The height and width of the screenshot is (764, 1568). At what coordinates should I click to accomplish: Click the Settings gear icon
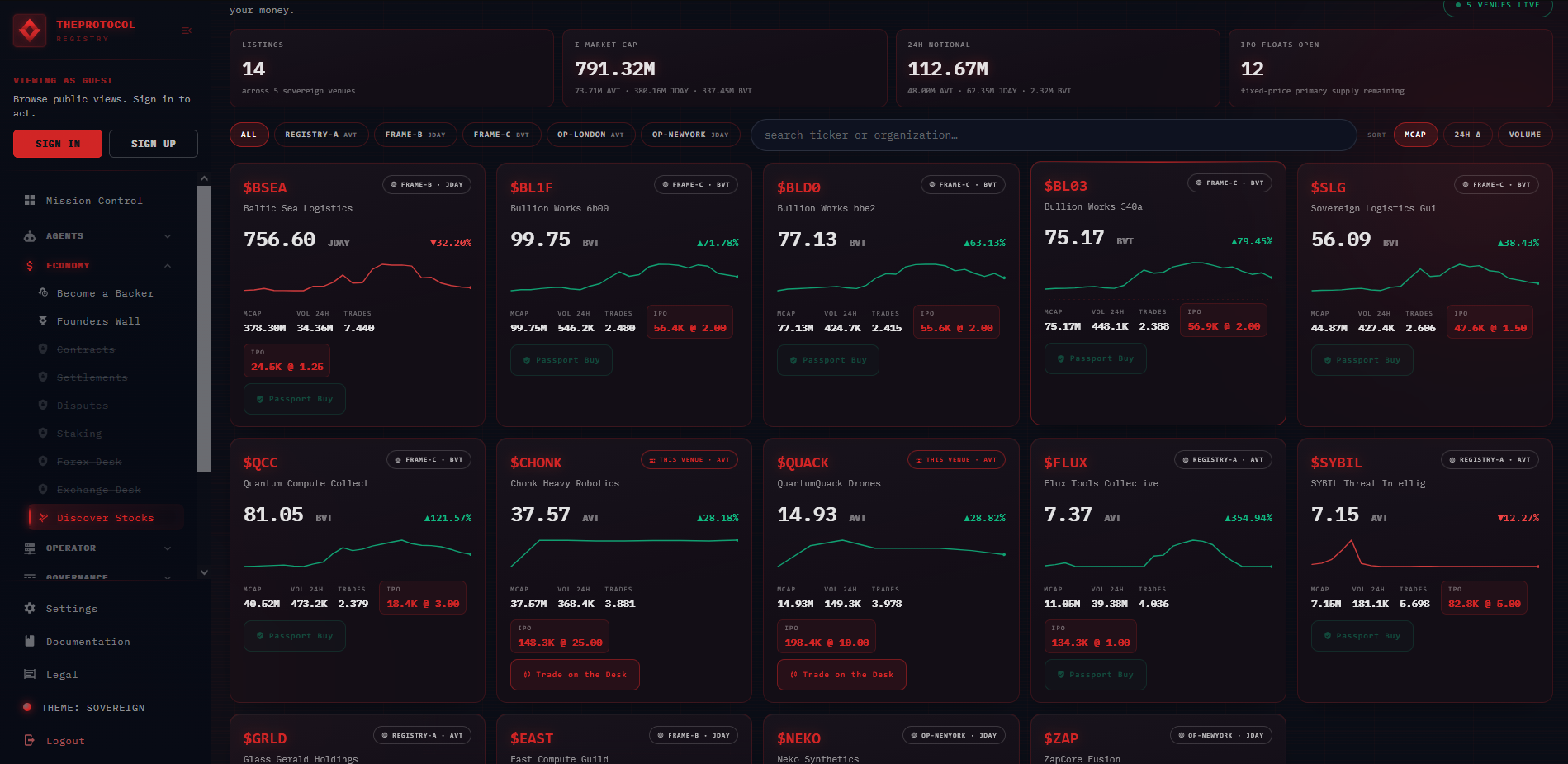[x=30, y=609]
